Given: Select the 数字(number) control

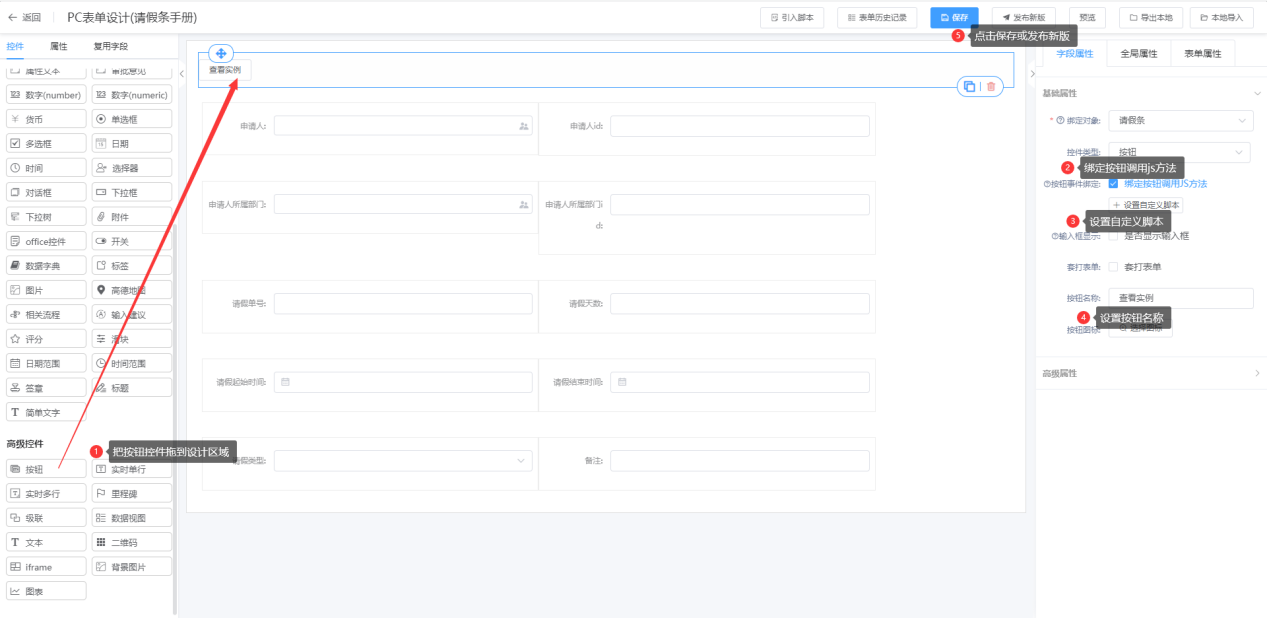Looking at the screenshot, I should click(x=46, y=94).
